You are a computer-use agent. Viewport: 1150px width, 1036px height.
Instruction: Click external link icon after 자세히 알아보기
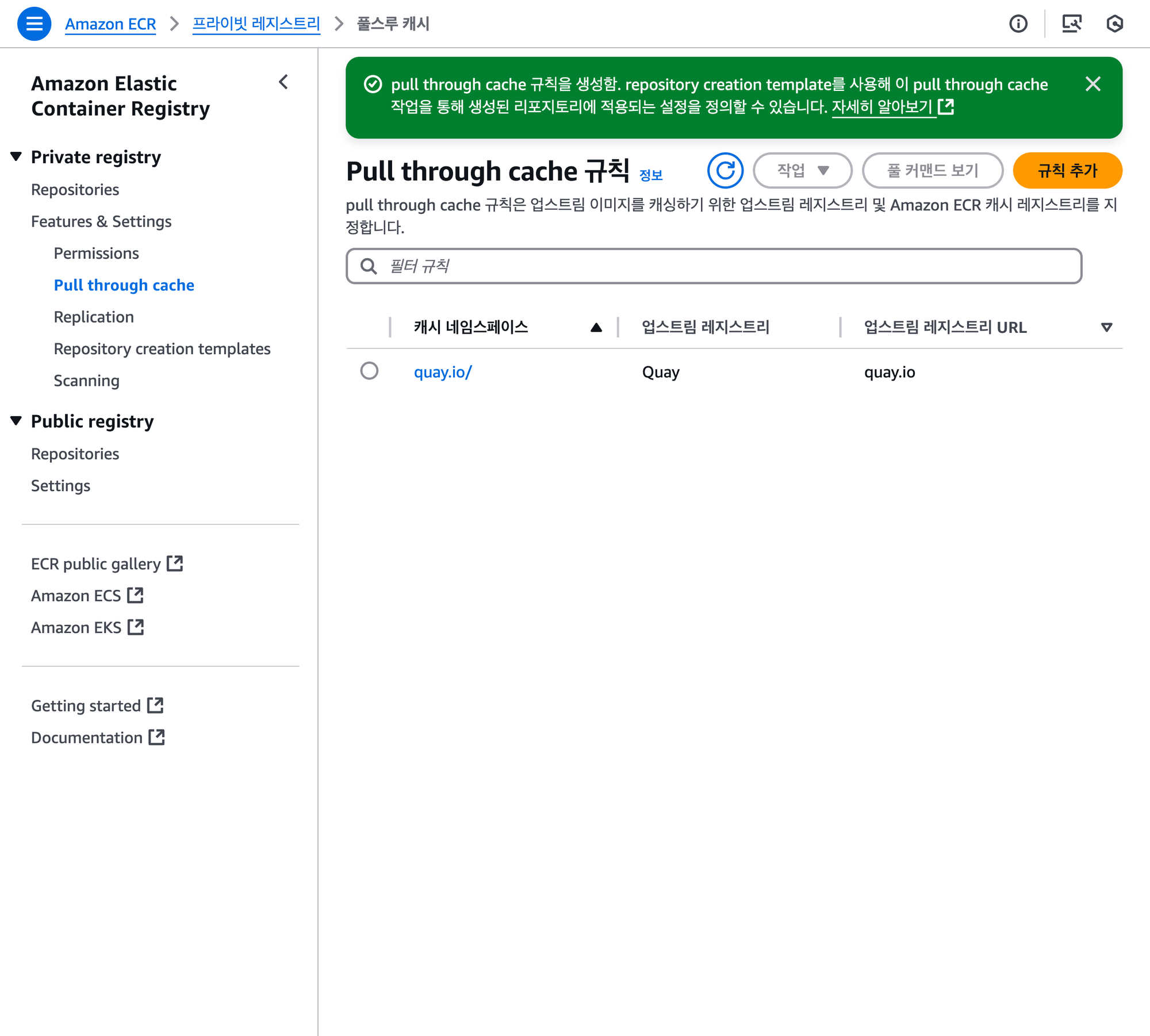point(946,107)
